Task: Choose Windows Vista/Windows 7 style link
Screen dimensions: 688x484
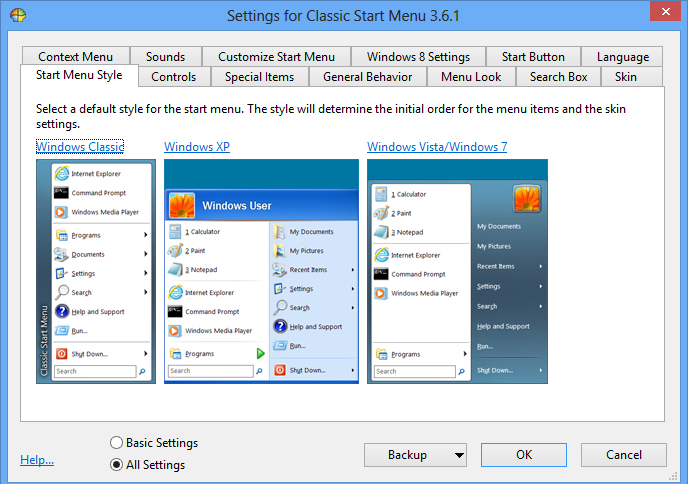Action: pyautogui.click(x=437, y=147)
